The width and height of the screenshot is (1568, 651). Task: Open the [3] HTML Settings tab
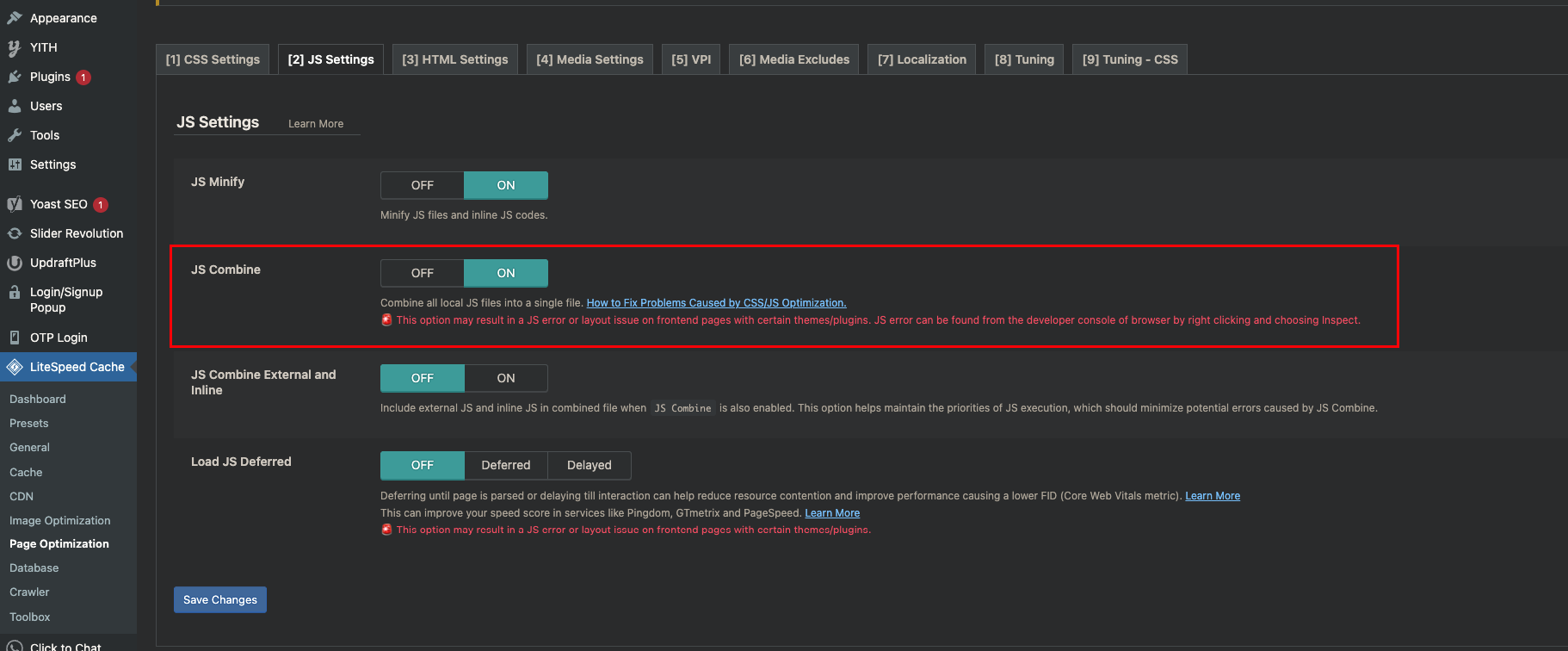point(455,59)
